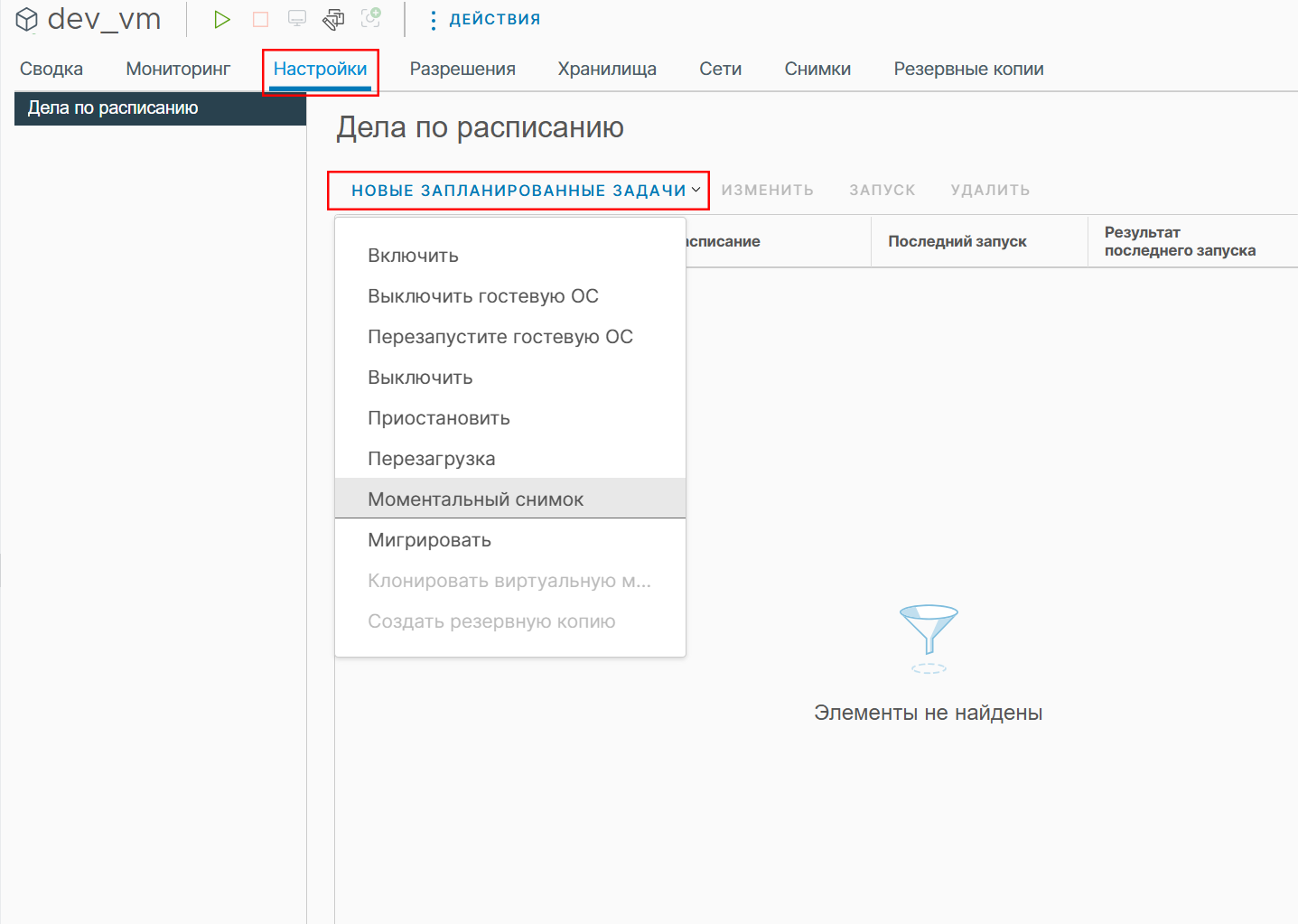Click the dev_vm title text
The image size is (1298, 924).
tap(104, 19)
